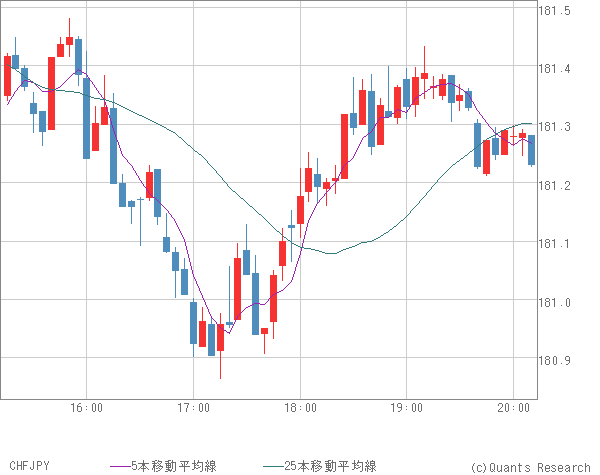This screenshot has width=600, height=475.
Task: Click the 181.2 price axis label
Action: (x=554, y=186)
